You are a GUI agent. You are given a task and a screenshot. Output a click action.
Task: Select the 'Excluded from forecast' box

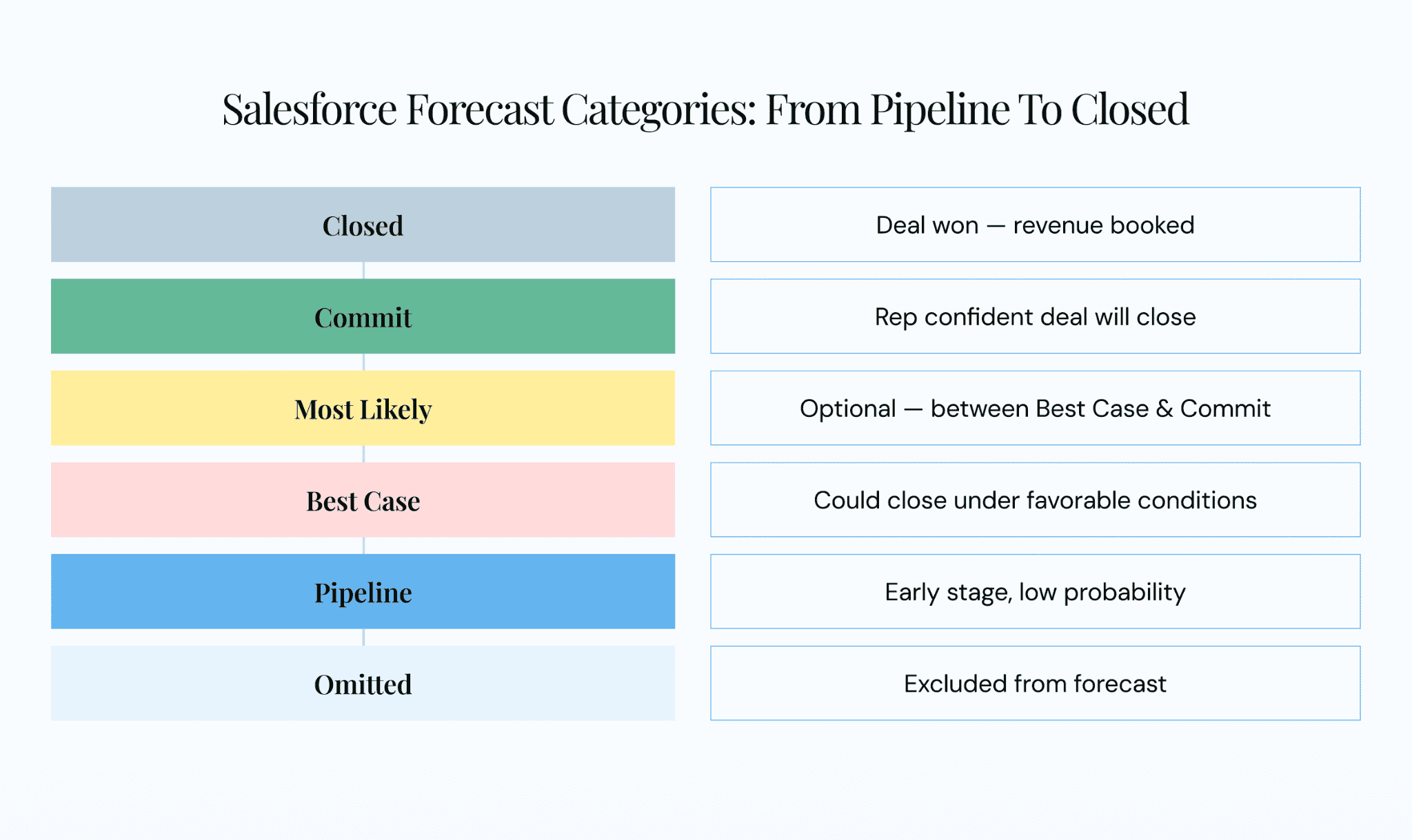pos(1035,683)
